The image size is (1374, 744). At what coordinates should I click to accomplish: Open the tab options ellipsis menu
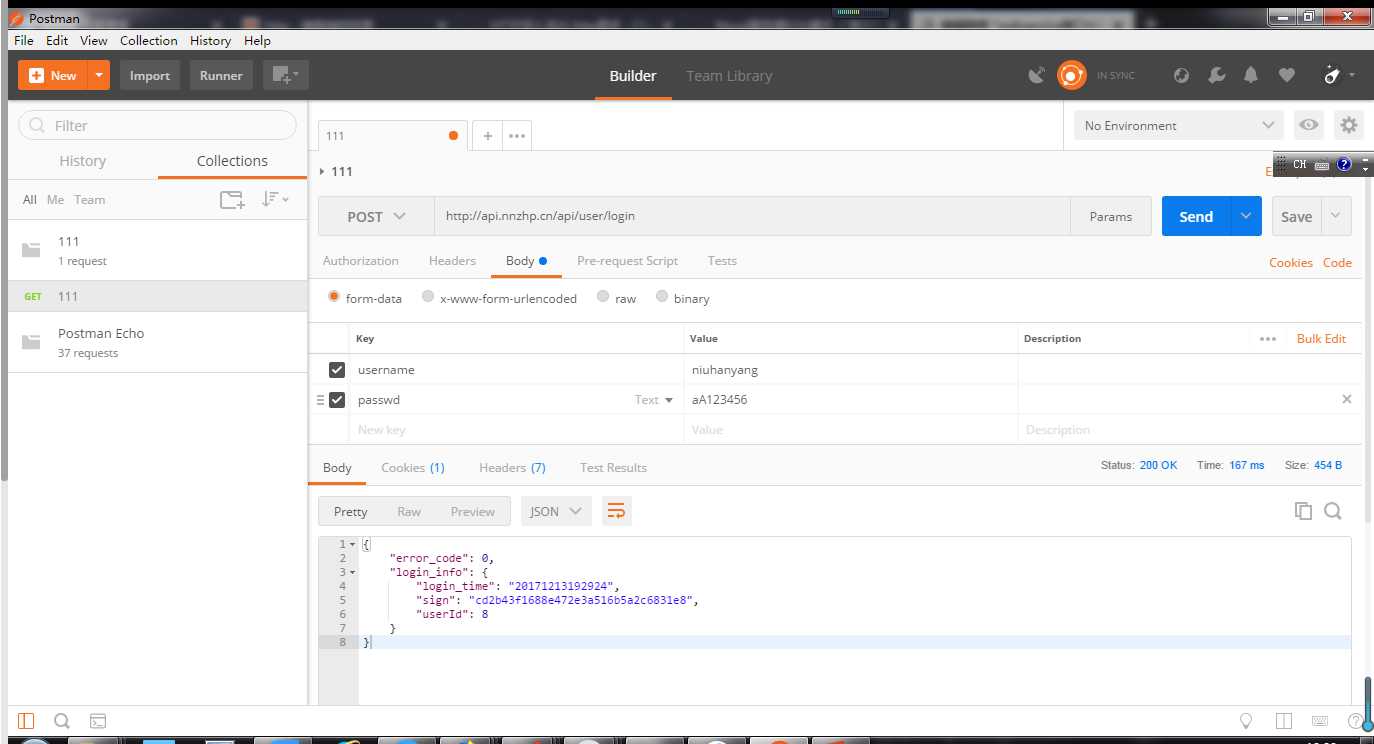point(517,136)
